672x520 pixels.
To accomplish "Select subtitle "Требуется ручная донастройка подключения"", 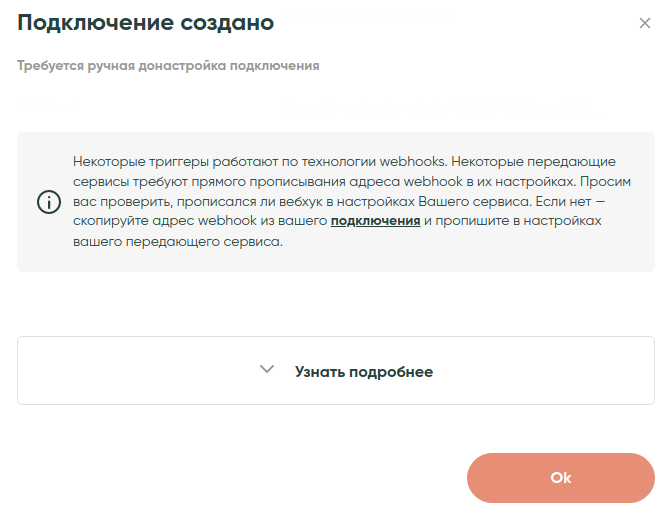I will [168, 66].
